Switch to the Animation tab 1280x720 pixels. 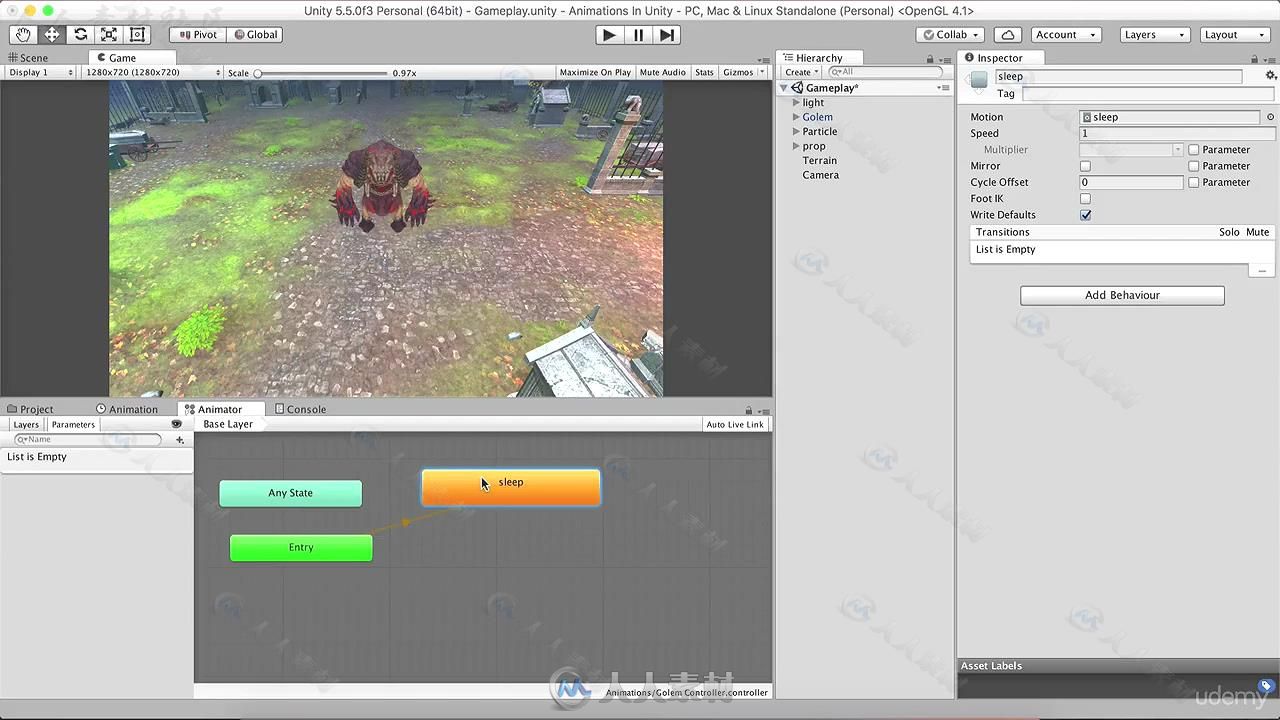click(x=127, y=409)
